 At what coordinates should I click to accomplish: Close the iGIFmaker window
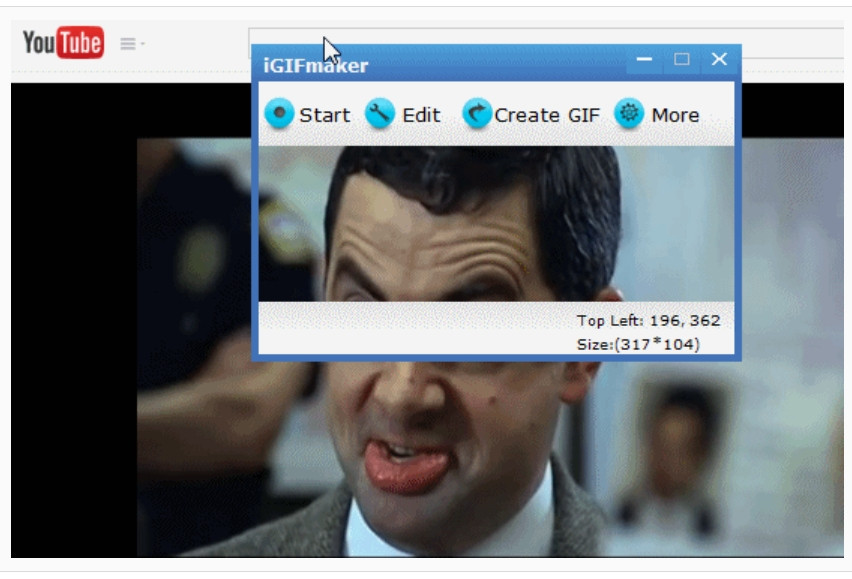pos(719,59)
